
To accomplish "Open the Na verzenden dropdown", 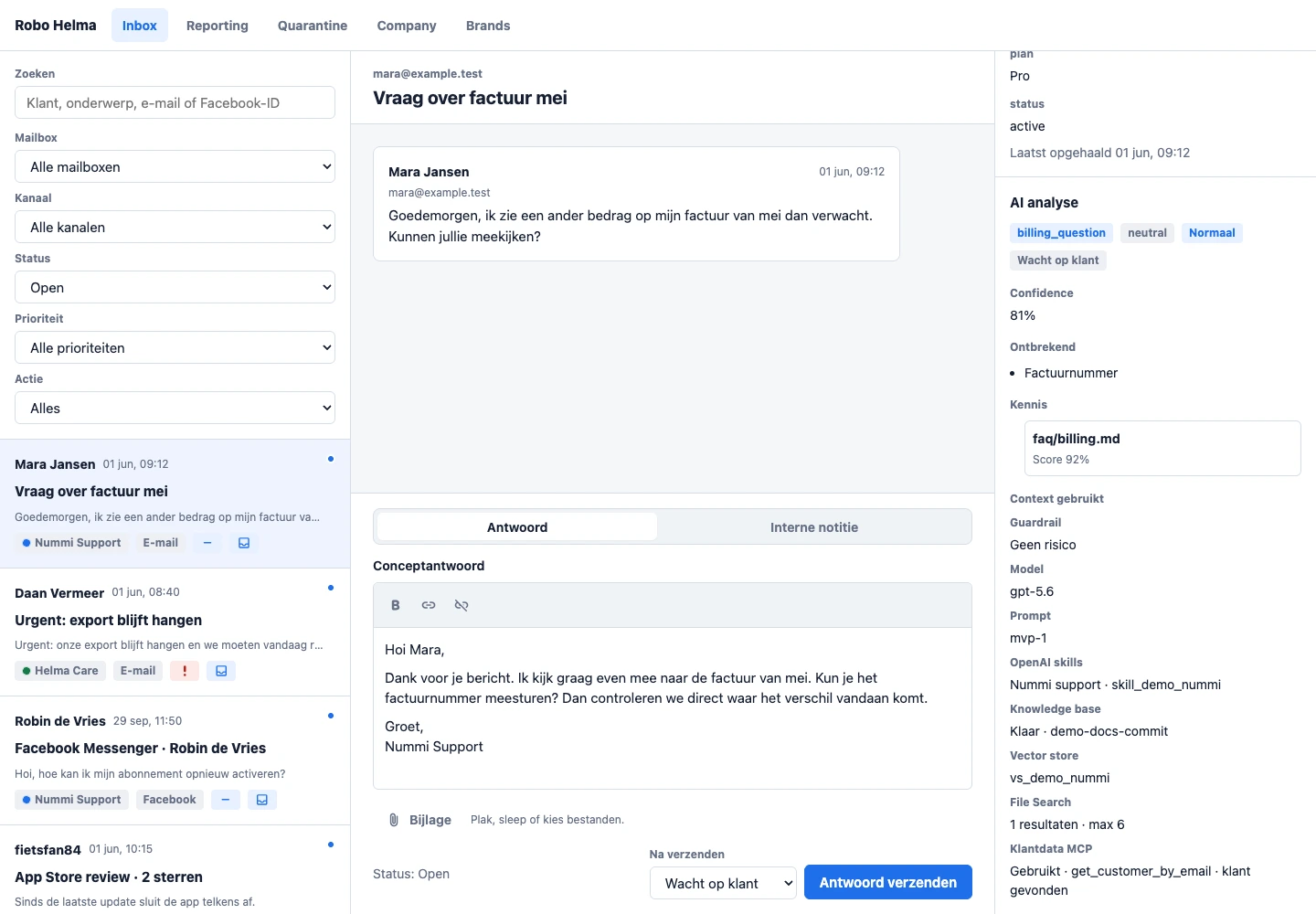I will (x=723, y=883).
